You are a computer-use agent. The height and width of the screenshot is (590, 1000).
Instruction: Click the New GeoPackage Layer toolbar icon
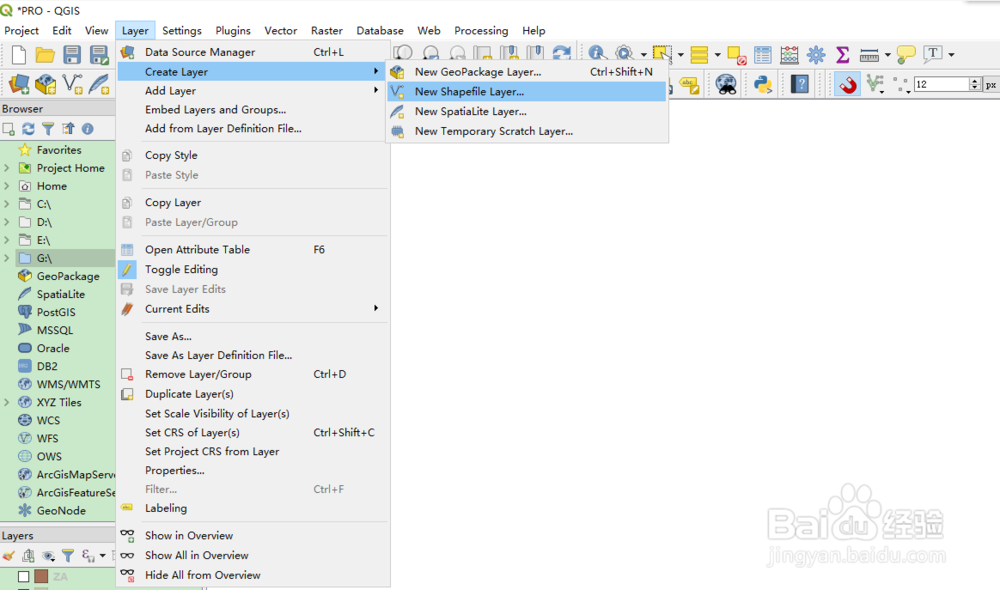click(x=45, y=84)
